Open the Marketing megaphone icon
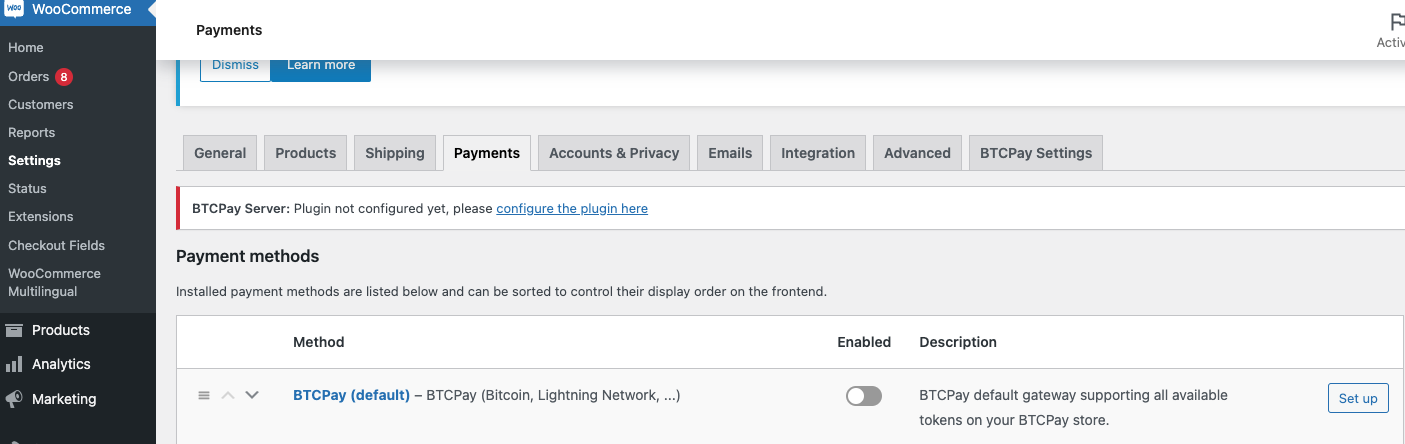 (x=14, y=399)
